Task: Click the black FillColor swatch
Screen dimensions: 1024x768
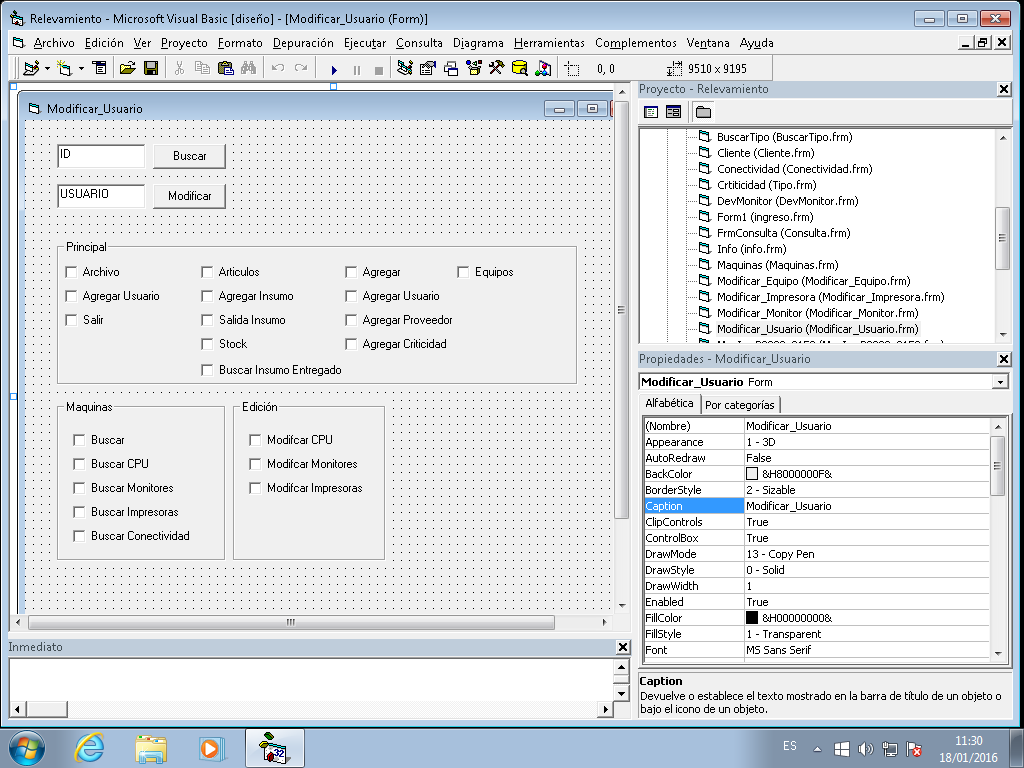Action: coord(752,618)
